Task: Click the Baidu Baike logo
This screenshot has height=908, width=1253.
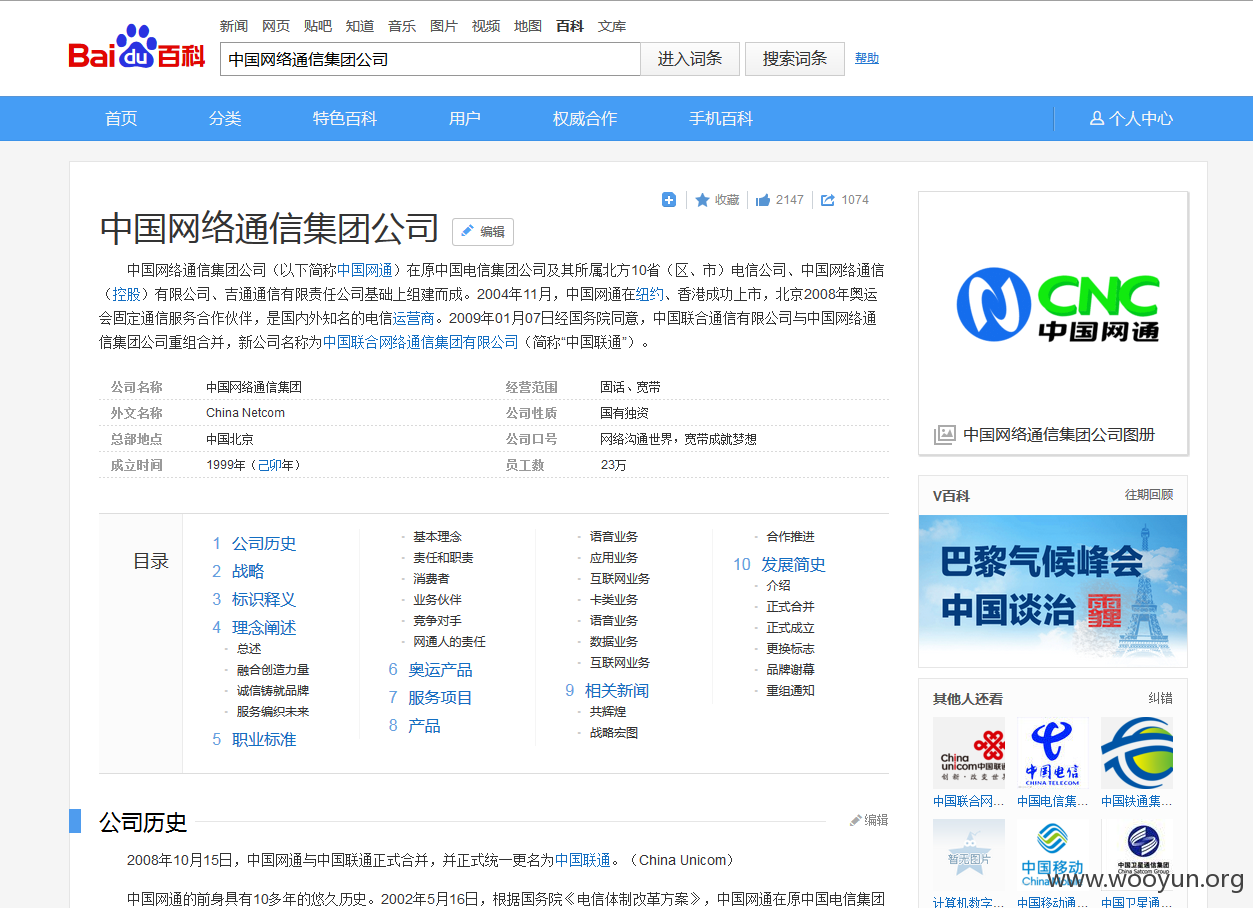Action: click(137, 49)
